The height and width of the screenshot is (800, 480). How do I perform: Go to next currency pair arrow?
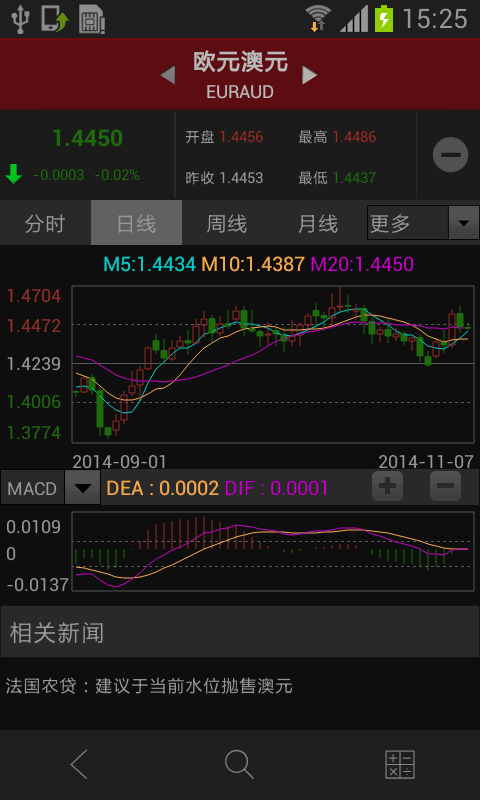click(309, 75)
